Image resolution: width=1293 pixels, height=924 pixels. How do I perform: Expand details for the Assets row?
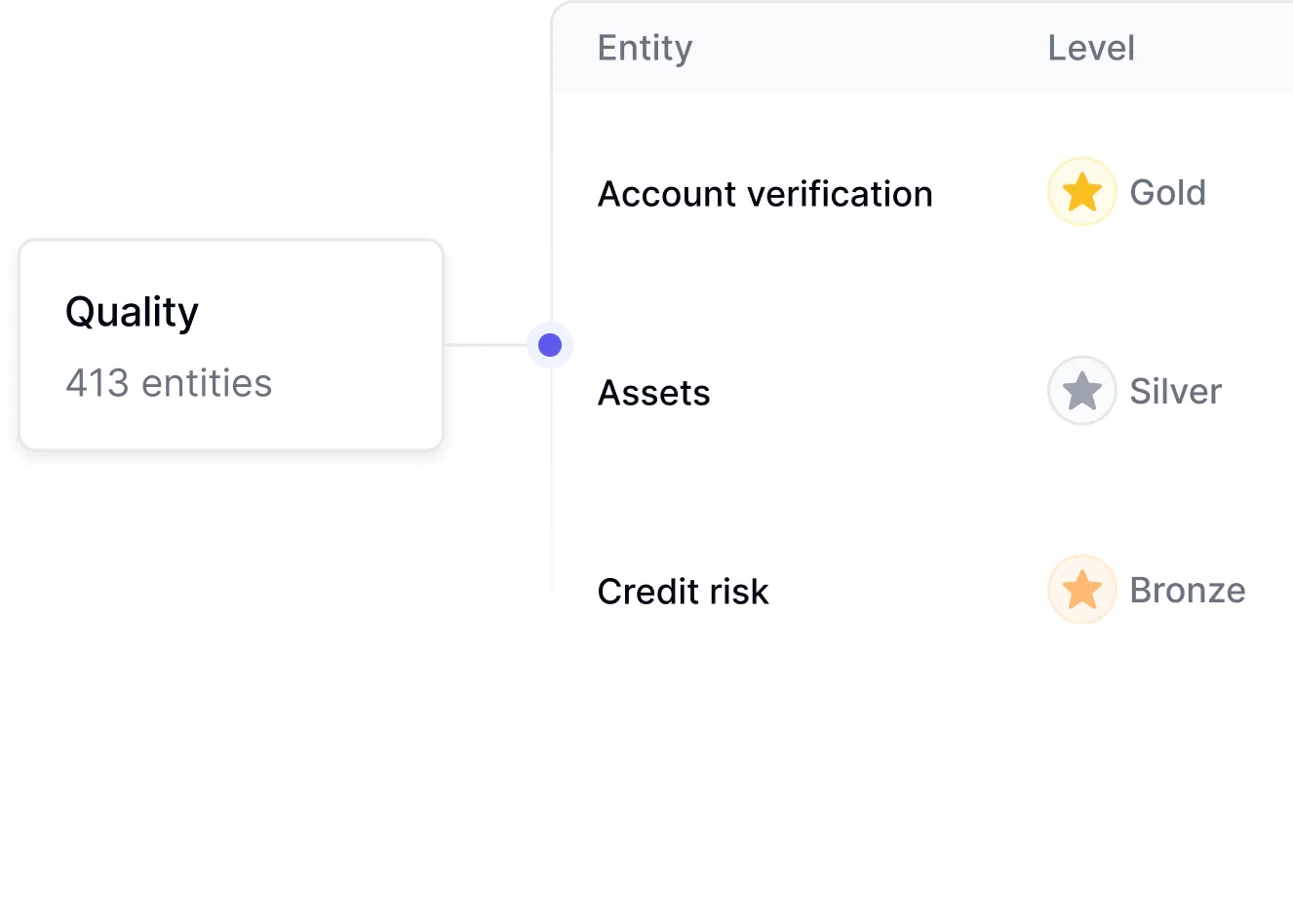click(653, 393)
